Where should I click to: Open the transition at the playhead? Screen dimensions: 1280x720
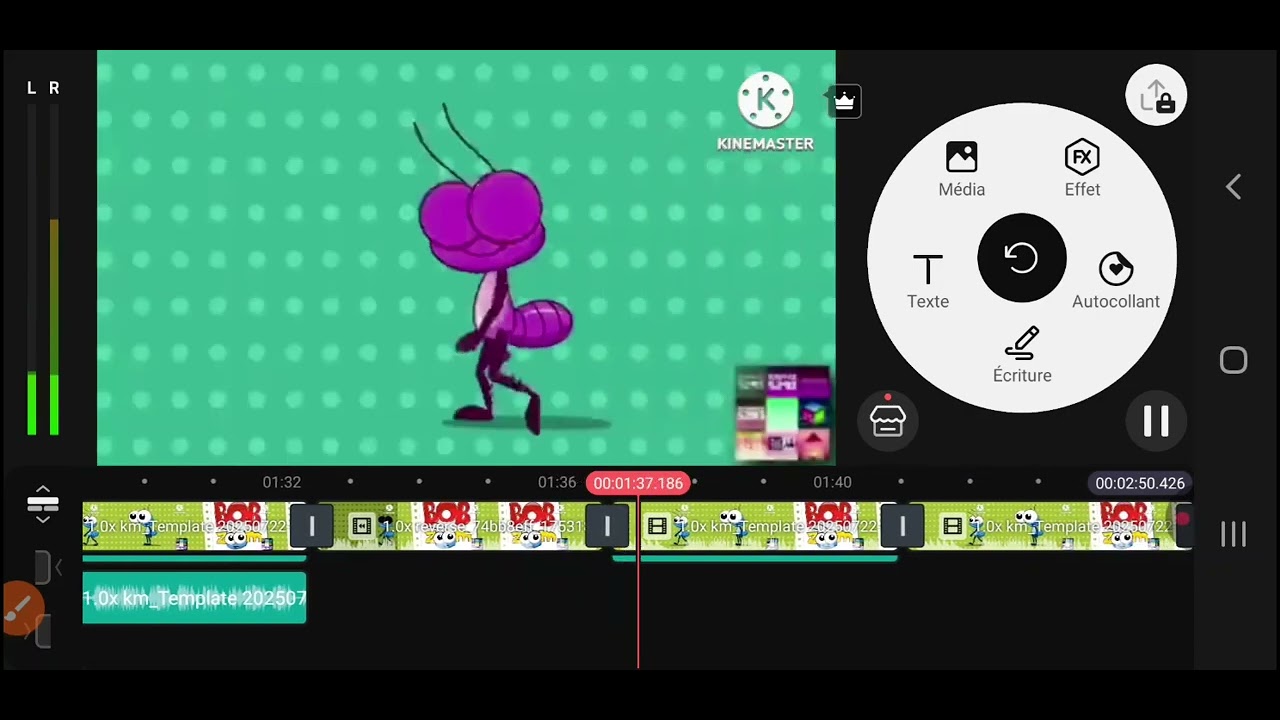click(606, 526)
